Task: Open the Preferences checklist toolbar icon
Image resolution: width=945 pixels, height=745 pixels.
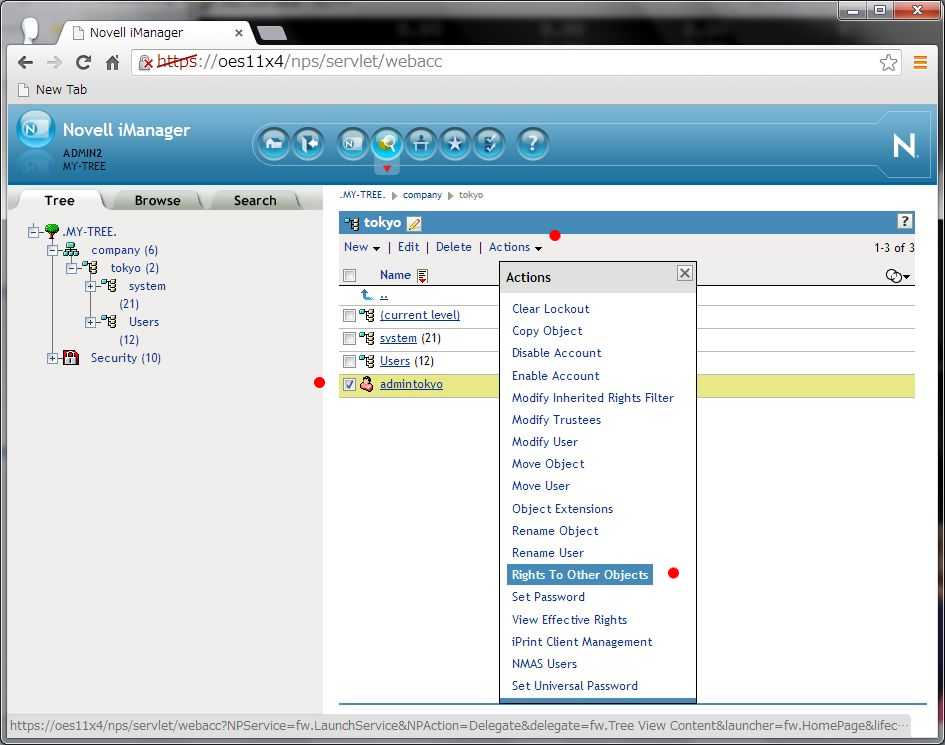Action: tap(489, 143)
